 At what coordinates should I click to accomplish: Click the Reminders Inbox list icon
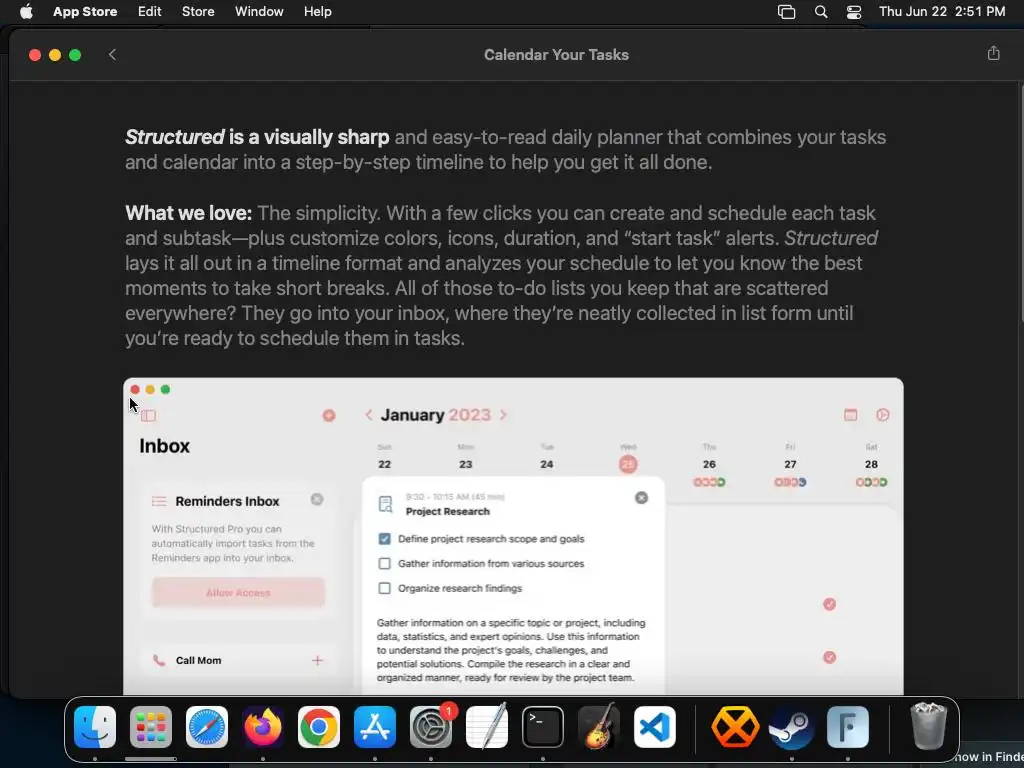pyautogui.click(x=159, y=501)
